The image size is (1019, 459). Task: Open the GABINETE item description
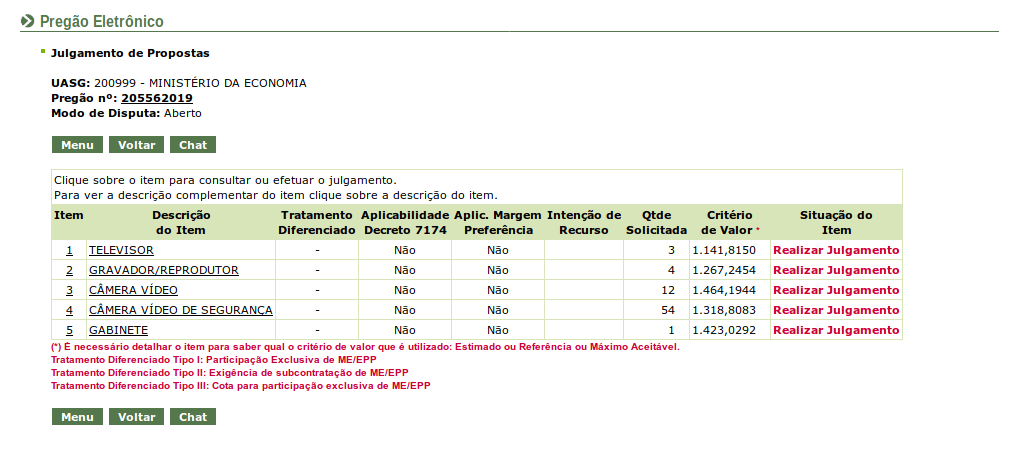tap(118, 330)
